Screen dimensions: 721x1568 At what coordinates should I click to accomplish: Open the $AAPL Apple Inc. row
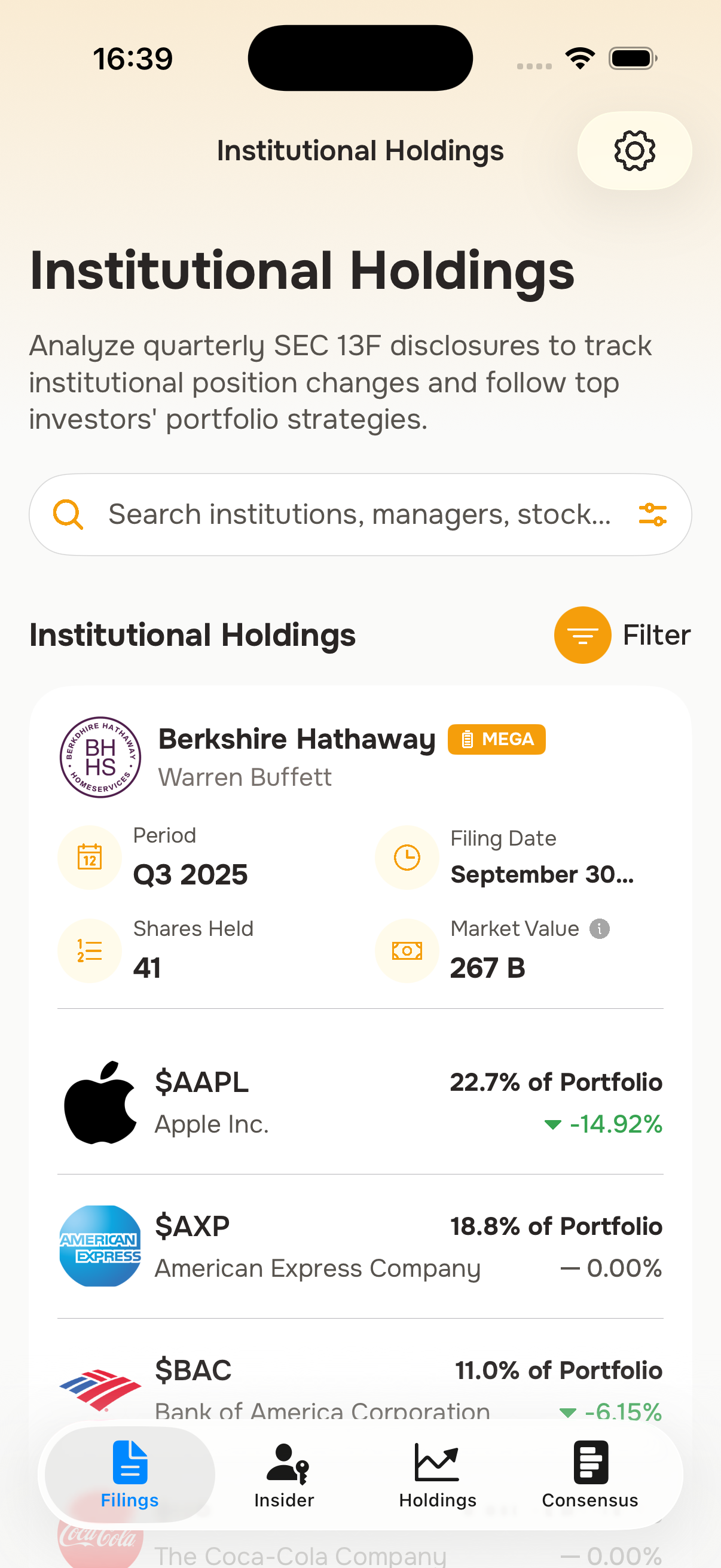(360, 1102)
